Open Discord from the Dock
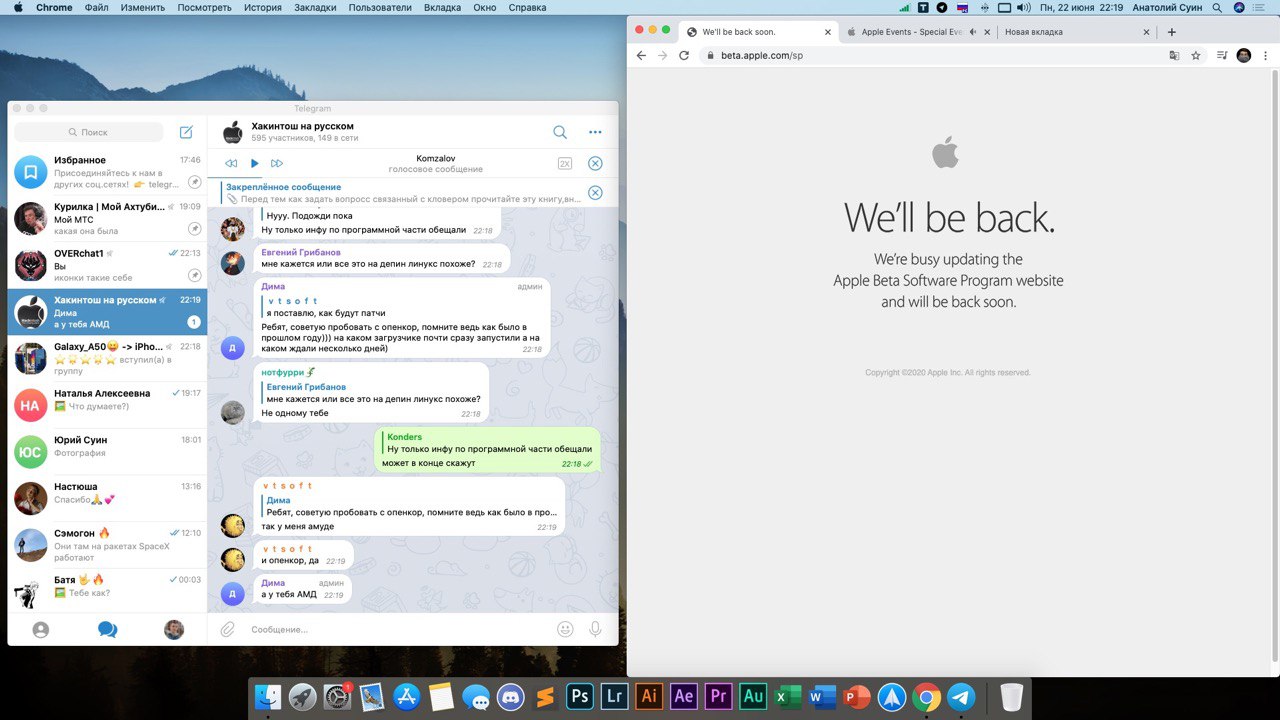Viewport: 1280px width, 720px height. click(x=511, y=696)
